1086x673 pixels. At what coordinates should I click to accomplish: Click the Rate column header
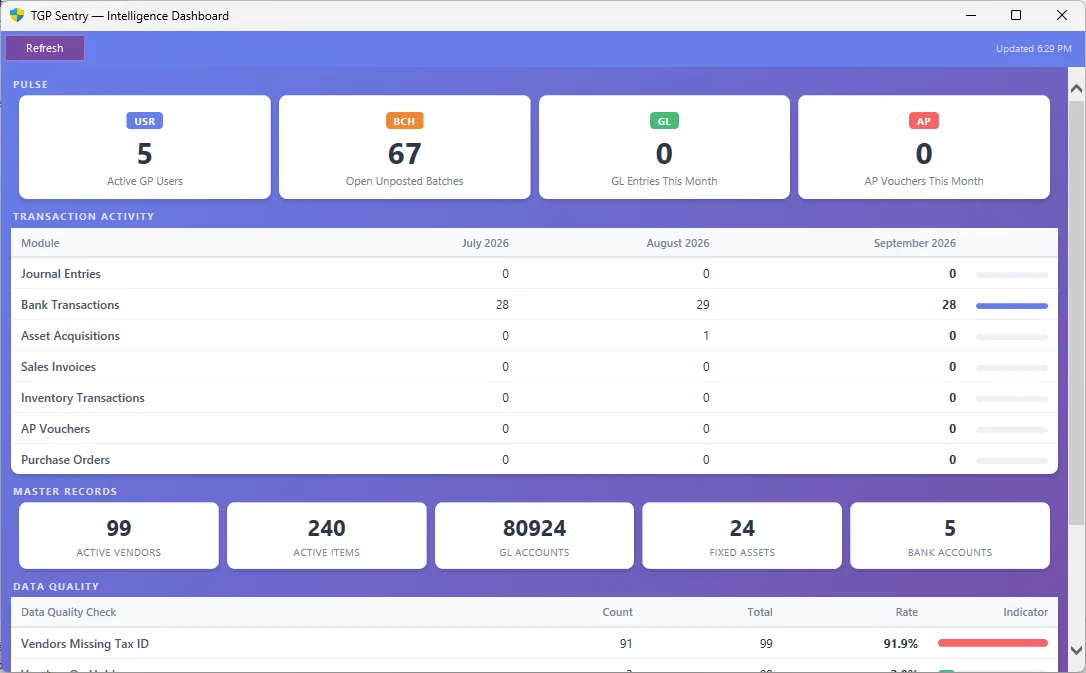[x=907, y=612]
